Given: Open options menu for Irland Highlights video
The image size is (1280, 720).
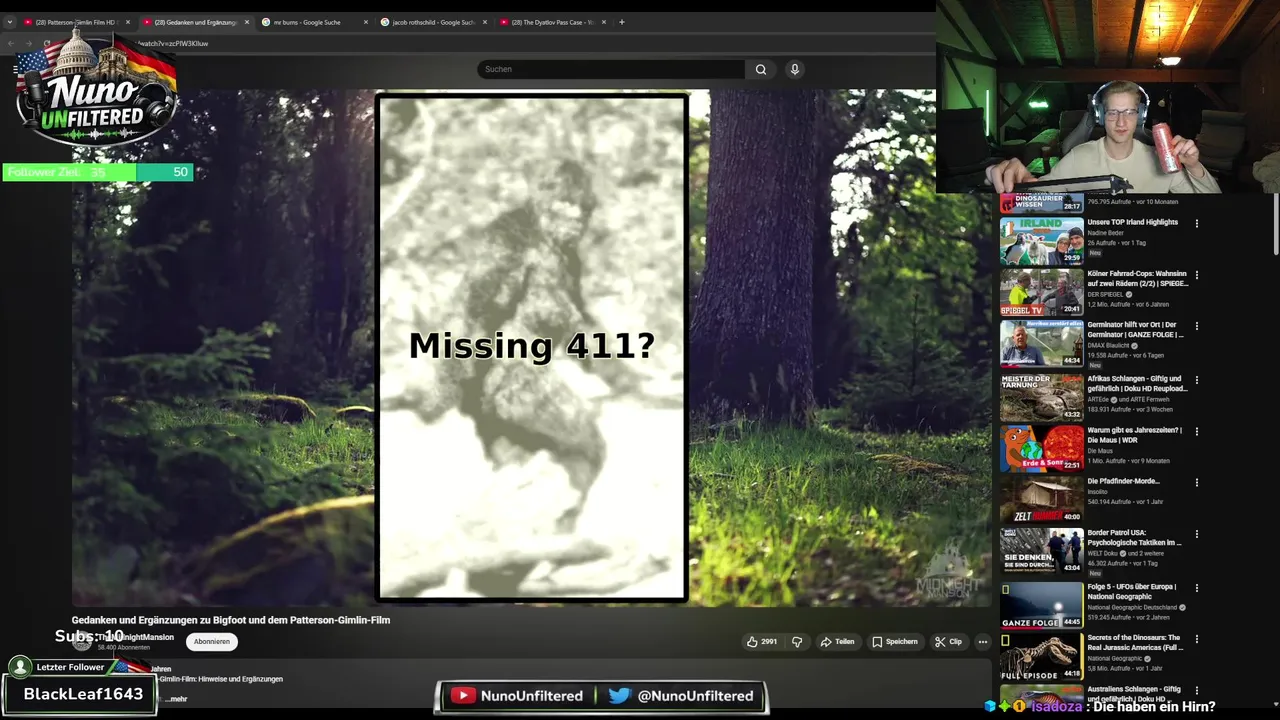Looking at the screenshot, I should 1196,223.
